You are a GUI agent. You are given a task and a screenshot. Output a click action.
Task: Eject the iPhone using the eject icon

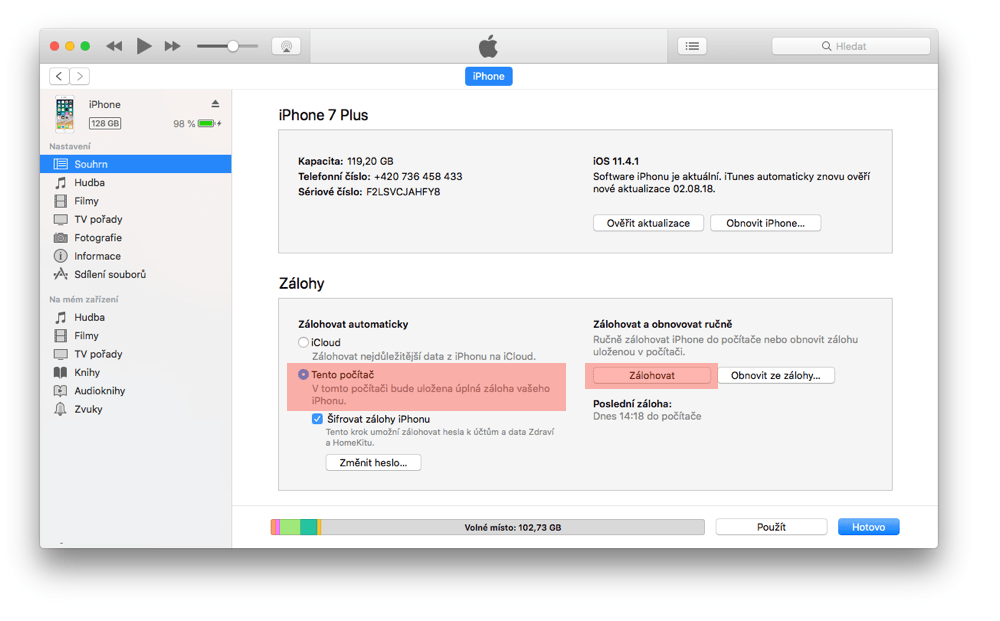click(214, 103)
